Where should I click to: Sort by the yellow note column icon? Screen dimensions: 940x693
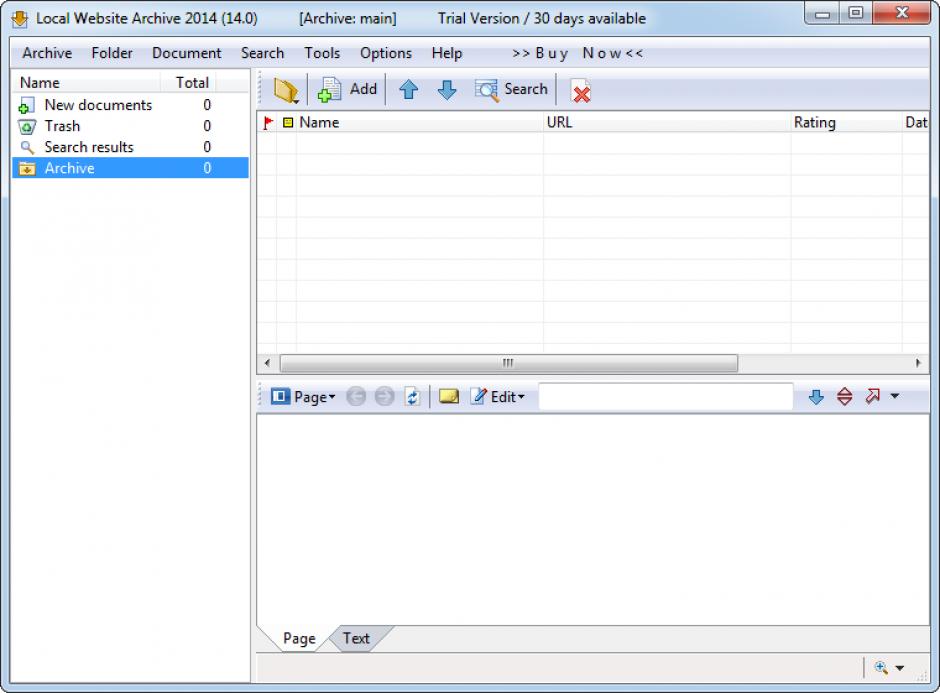[288, 122]
